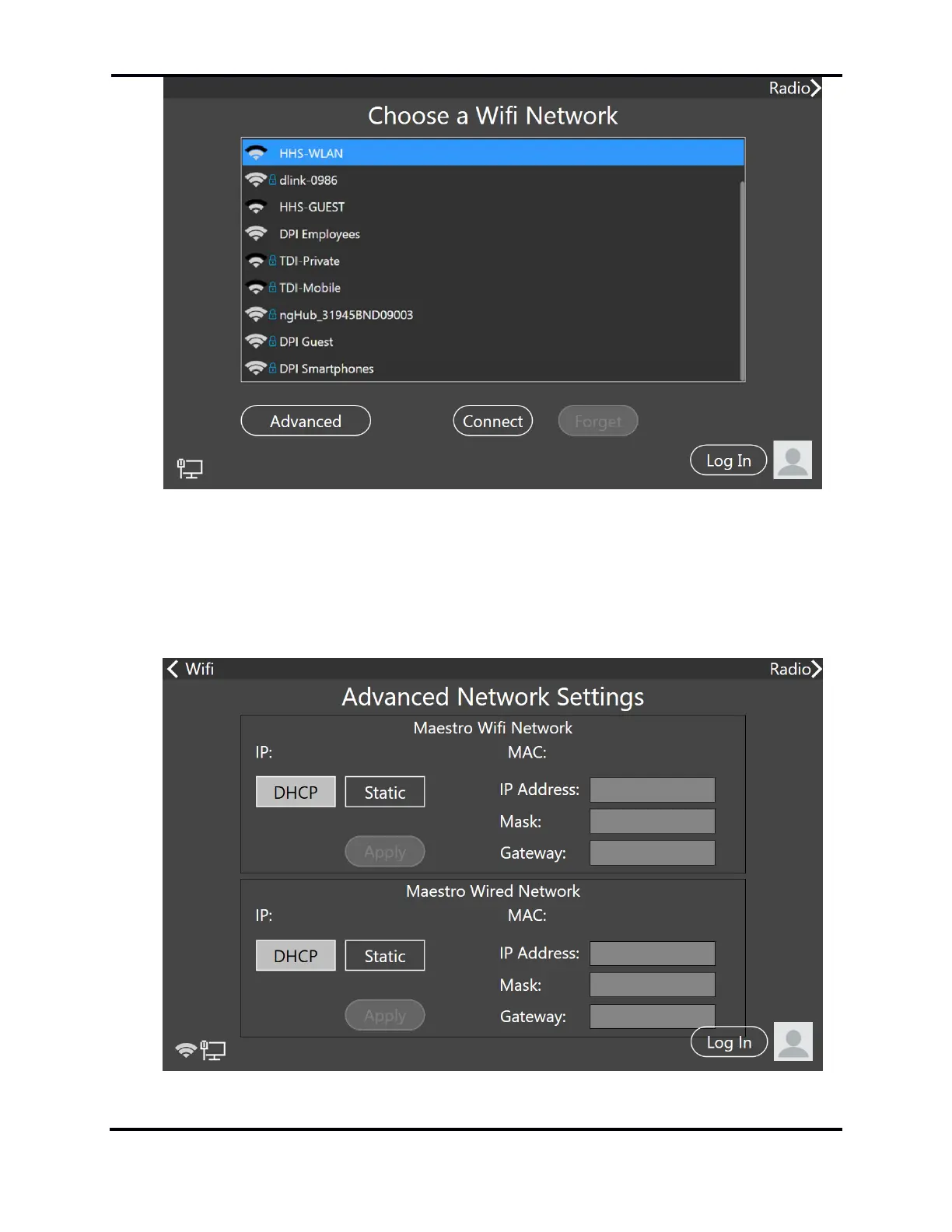Screen dimensions: 952x1232
Task: Click the lock icon next to dlink-0986
Action: [272, 180]
